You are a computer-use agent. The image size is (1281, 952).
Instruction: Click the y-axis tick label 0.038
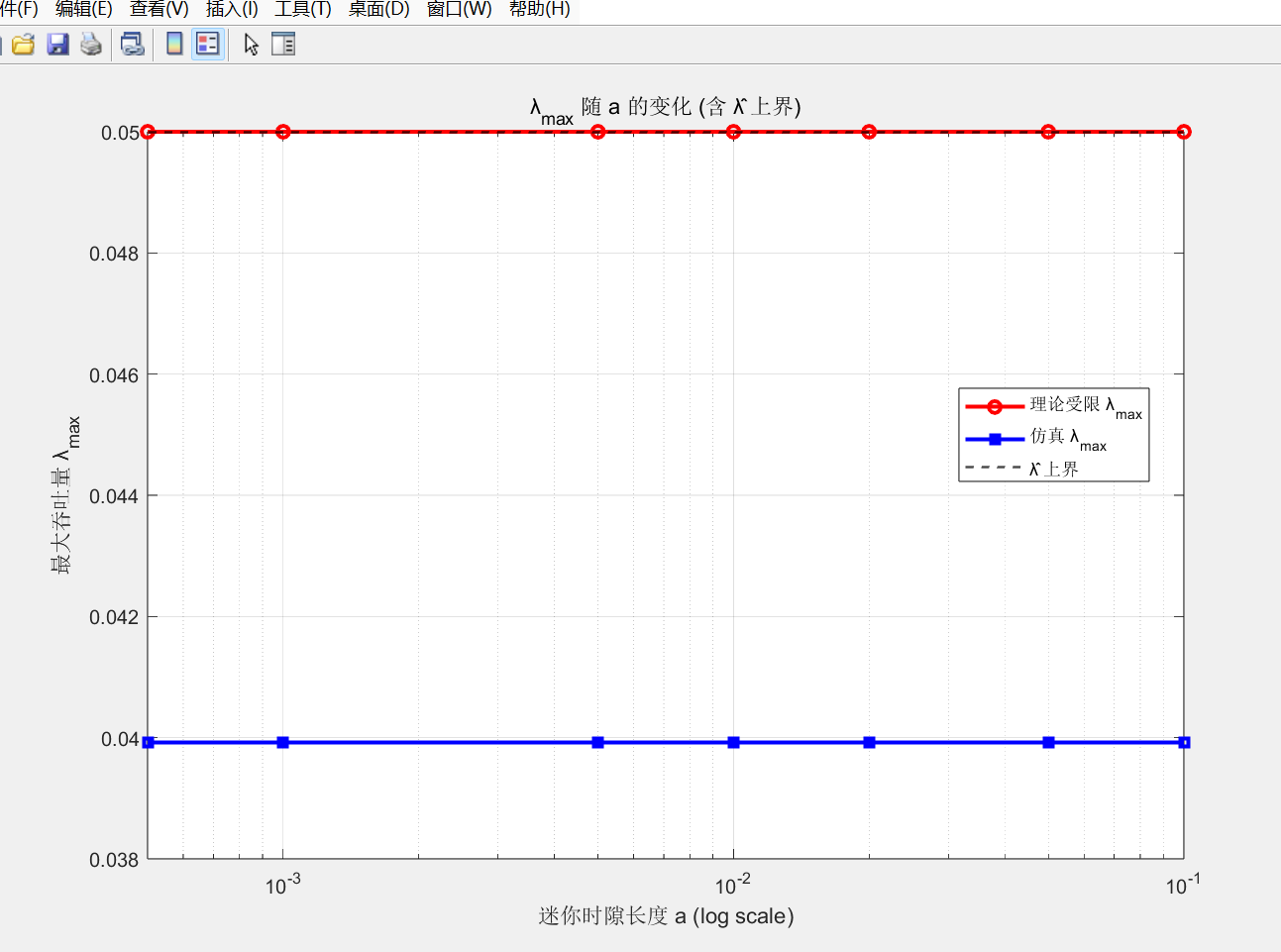point(114,860)
